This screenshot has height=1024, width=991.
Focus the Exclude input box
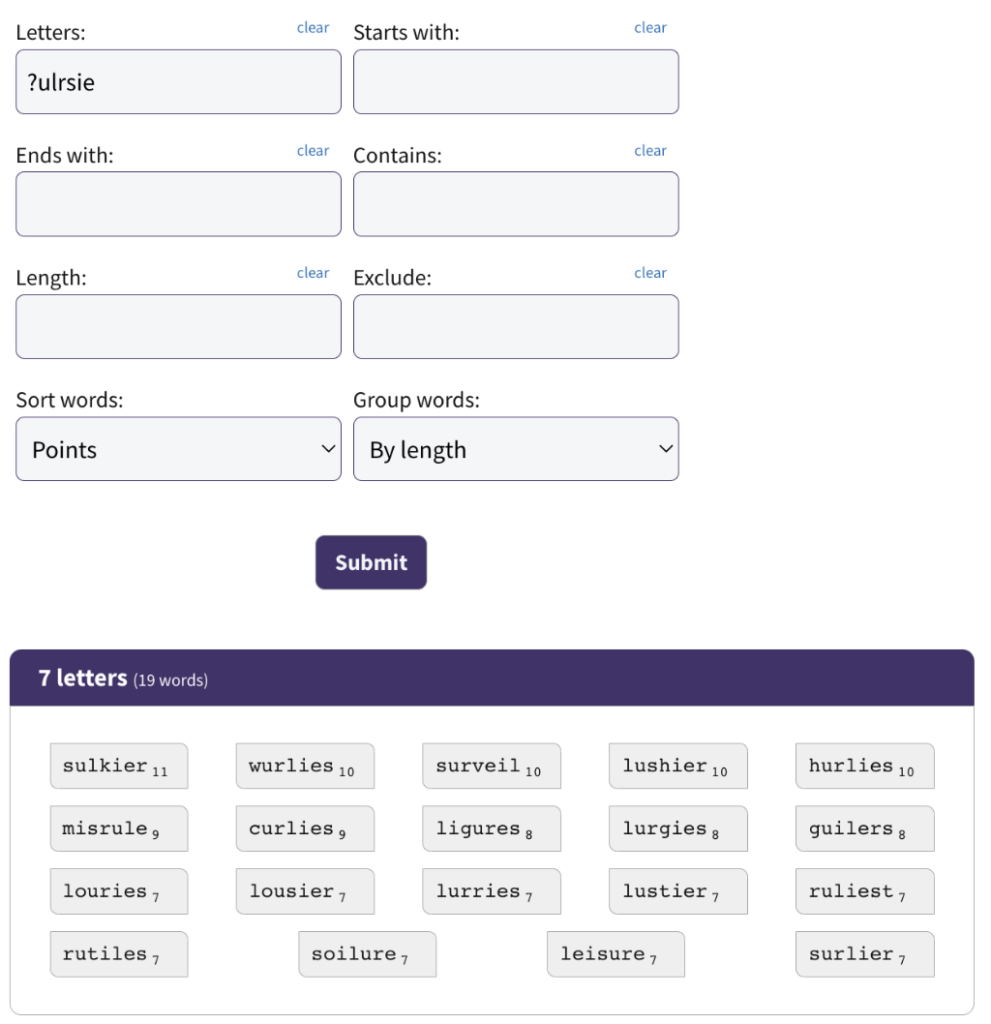516,327
